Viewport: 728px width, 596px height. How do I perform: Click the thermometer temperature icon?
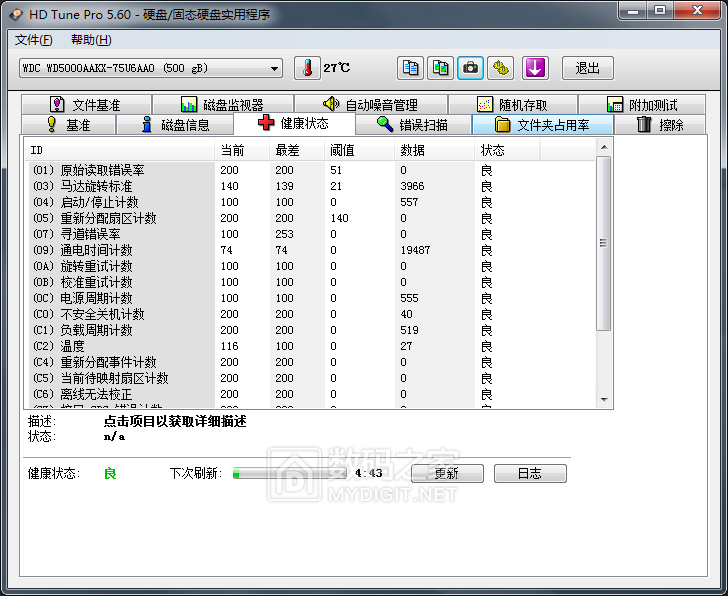click(x=307, y=68)
